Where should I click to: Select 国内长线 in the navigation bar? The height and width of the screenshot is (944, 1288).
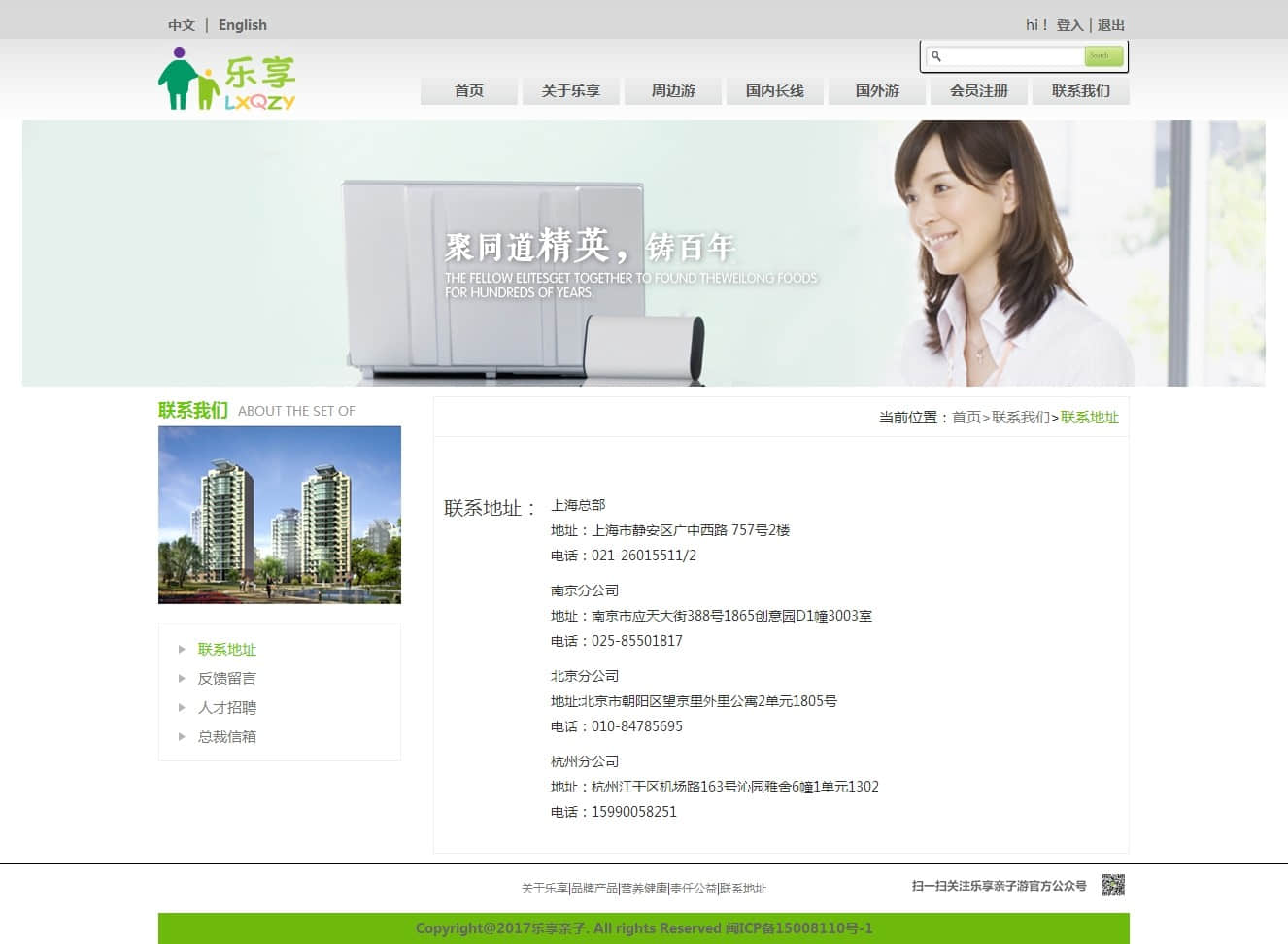tap(775, 91)
